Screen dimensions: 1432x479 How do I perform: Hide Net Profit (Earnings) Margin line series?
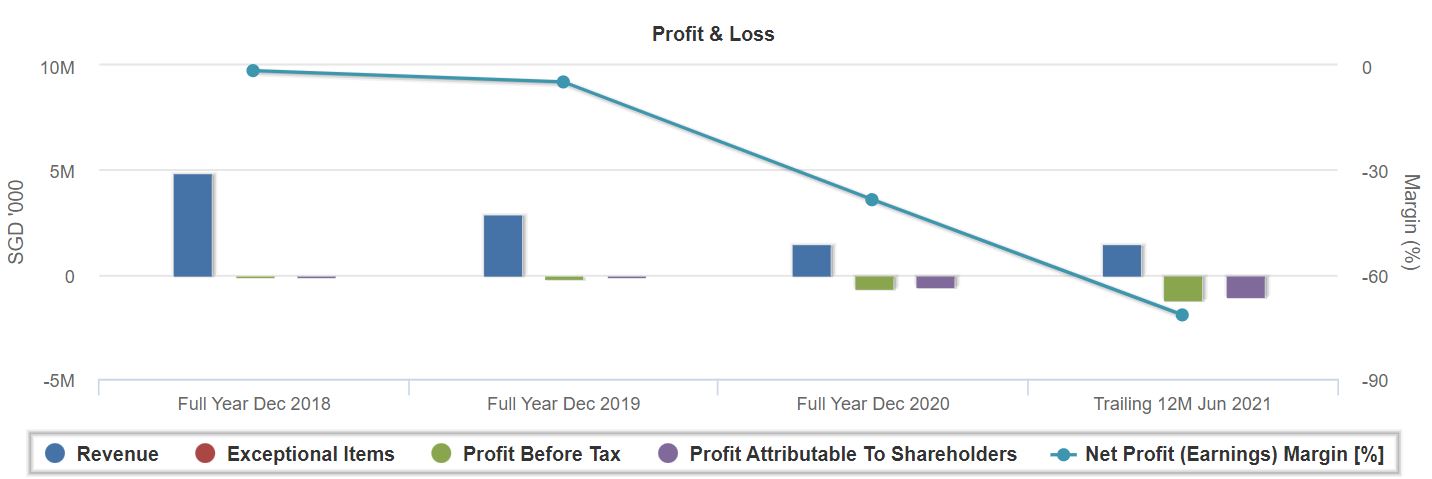coord(1233,454)
